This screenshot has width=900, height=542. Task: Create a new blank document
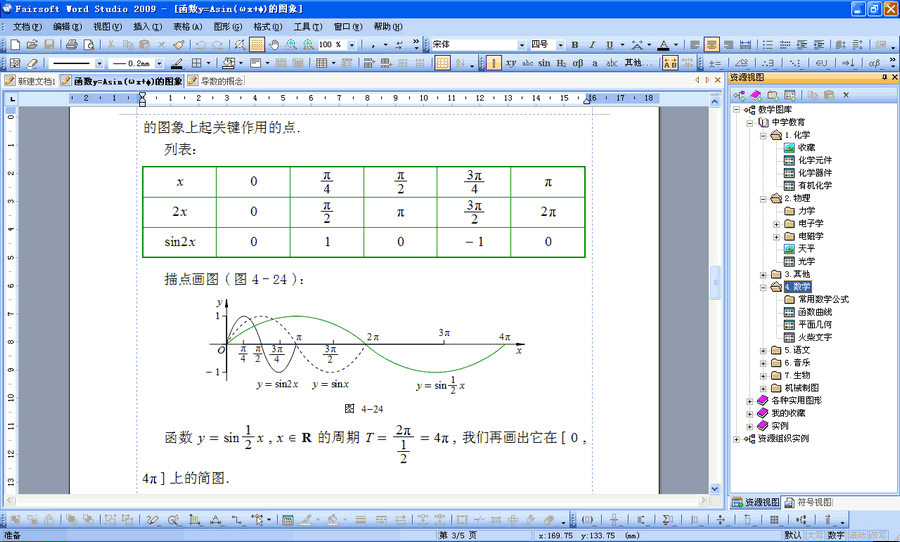(15, 44)
